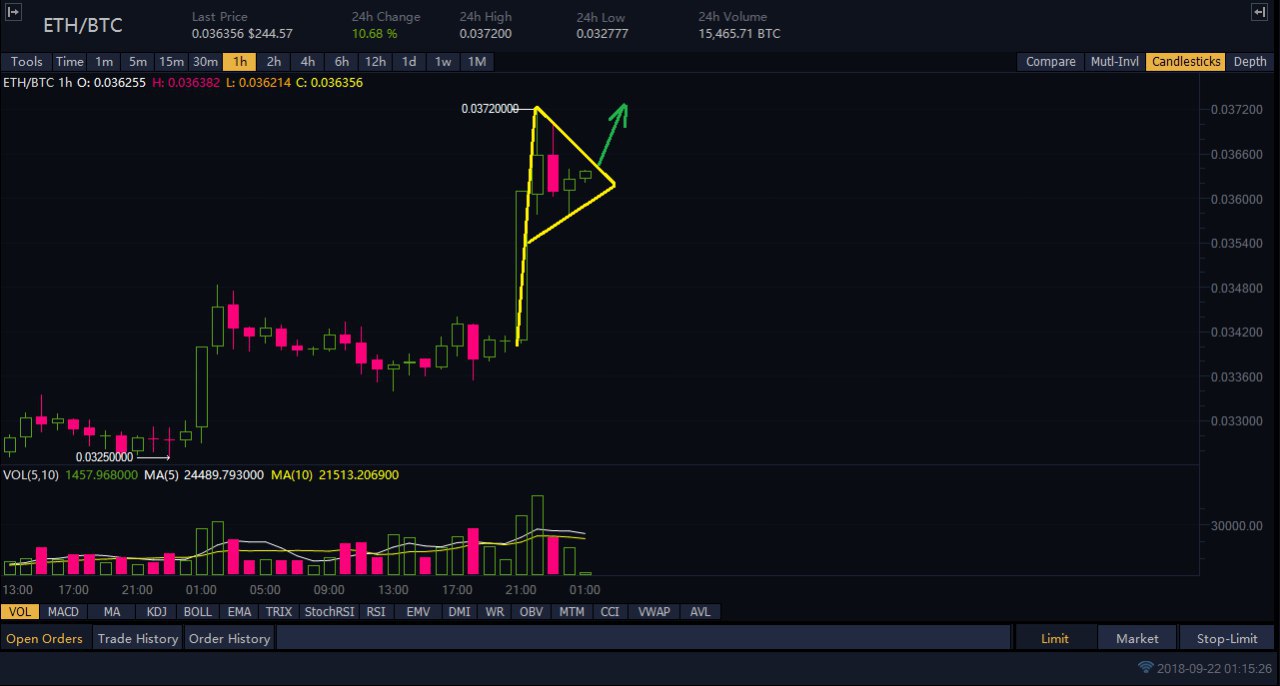
Task: Switch to 12h interval
Action: tap(375, 61)
